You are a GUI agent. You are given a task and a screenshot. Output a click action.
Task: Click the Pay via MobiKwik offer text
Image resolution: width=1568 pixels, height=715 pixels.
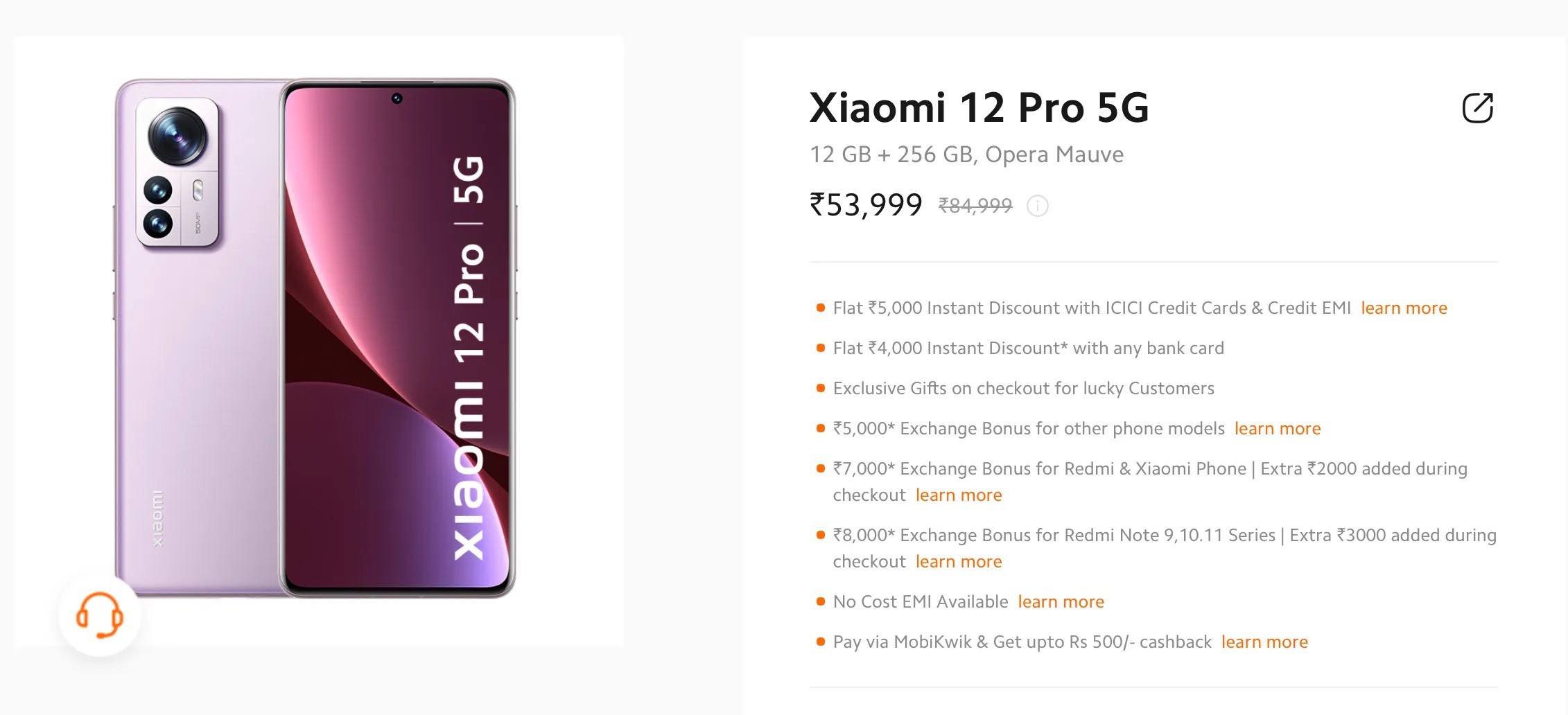tap(1022, 642)
